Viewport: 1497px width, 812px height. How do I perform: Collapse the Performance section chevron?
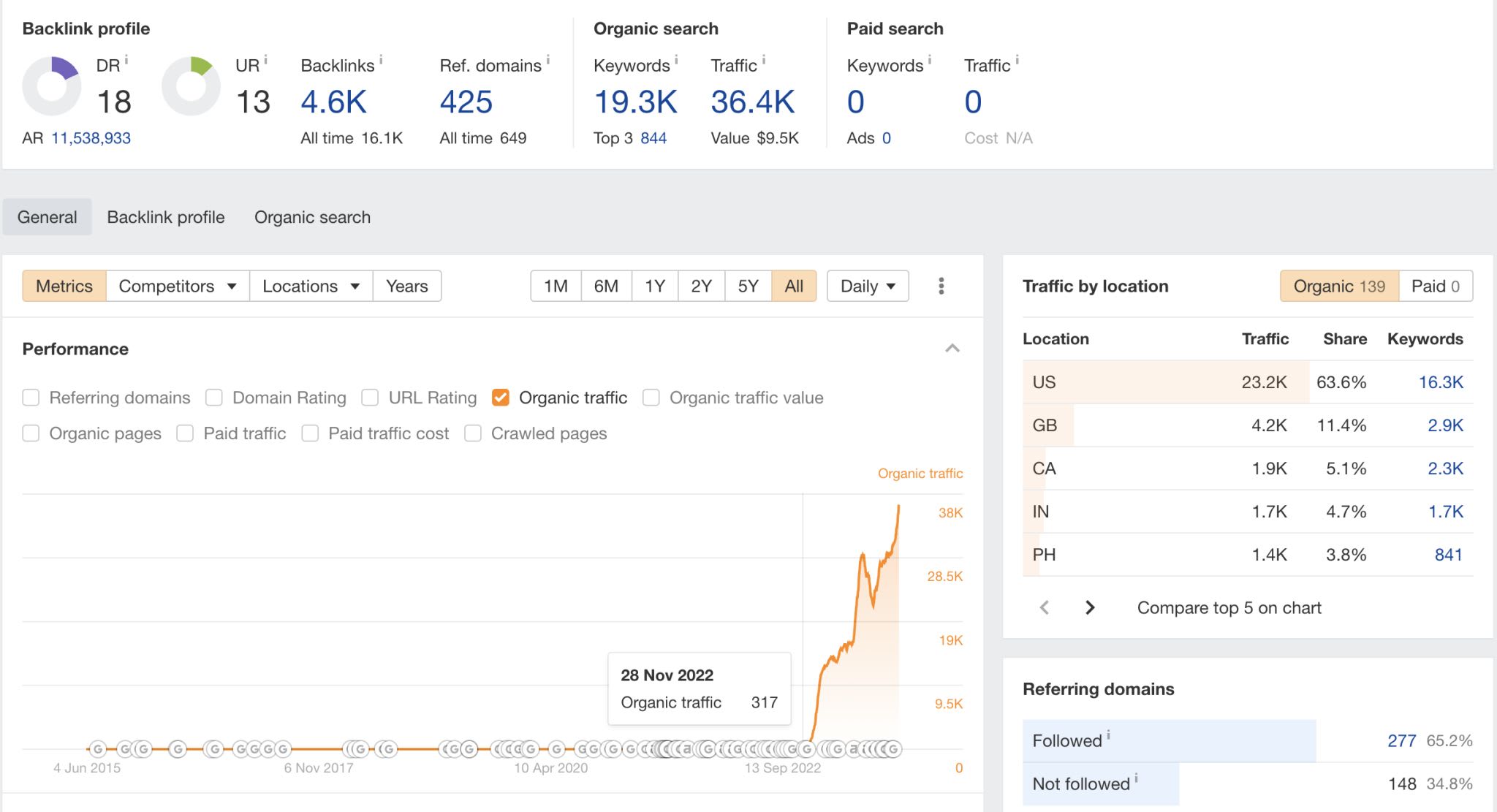952,349
